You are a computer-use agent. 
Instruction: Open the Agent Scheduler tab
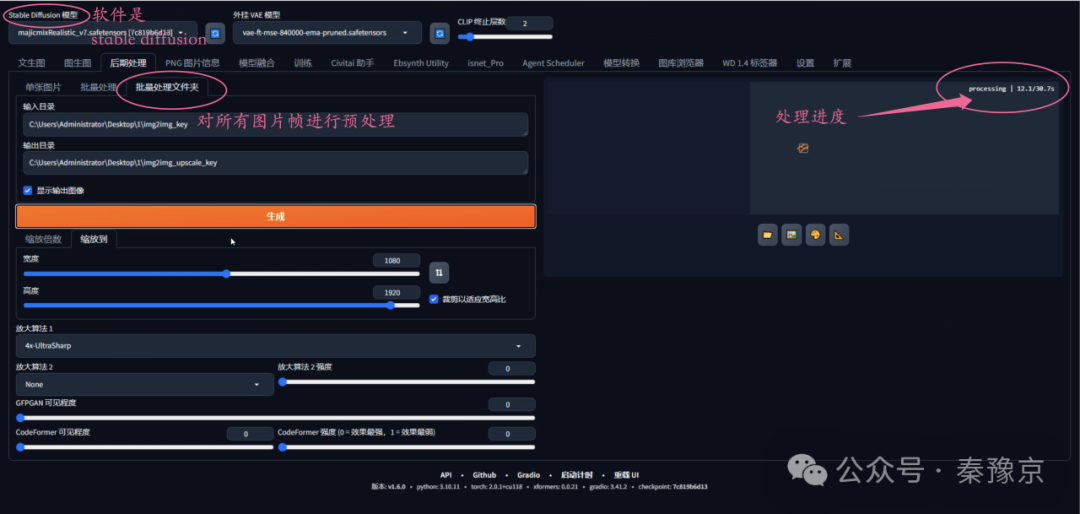click(553, 63)
